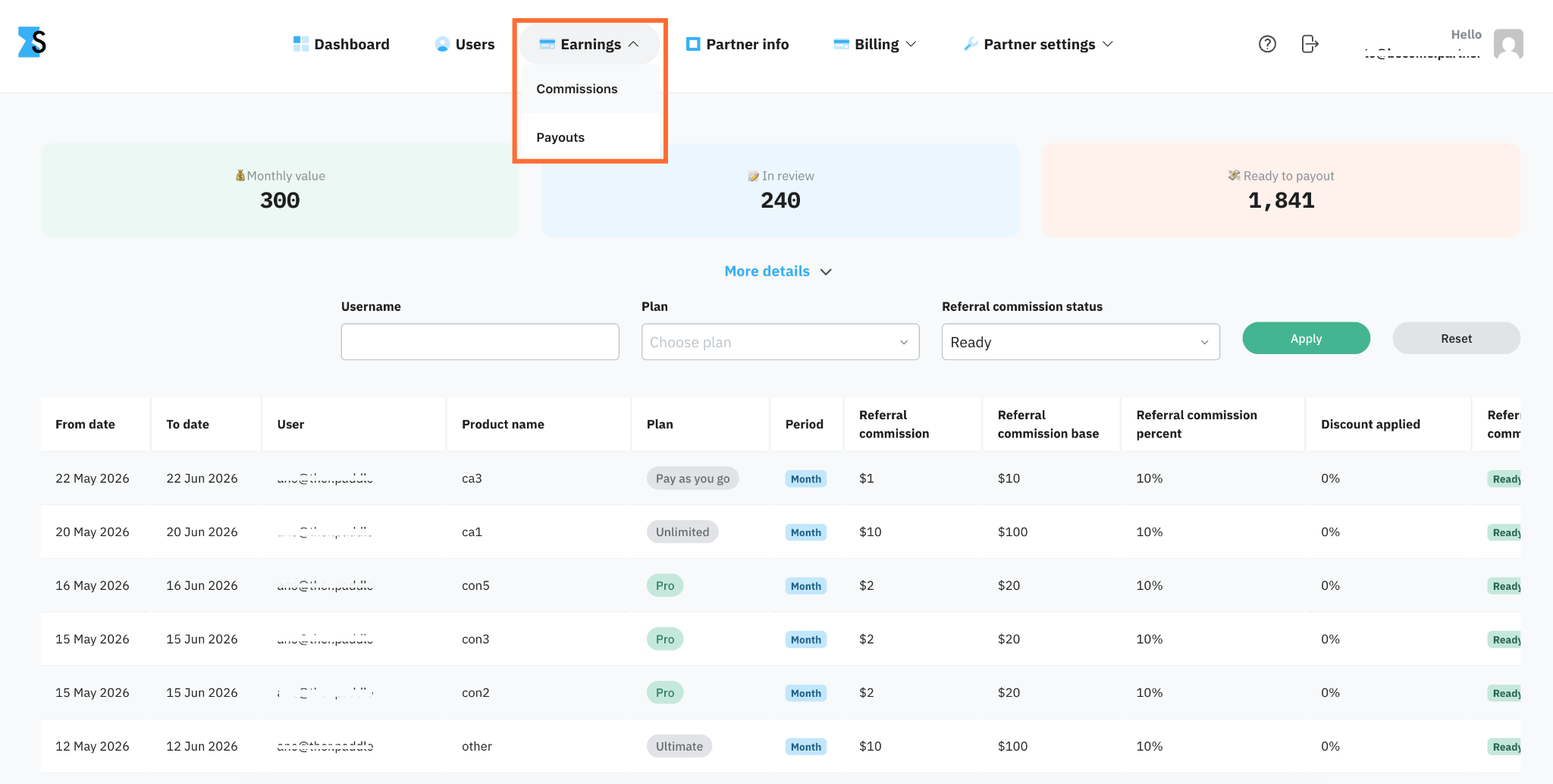Go to Dashboard
This screenshot has height=784, width=1553.
click(341, 44)
